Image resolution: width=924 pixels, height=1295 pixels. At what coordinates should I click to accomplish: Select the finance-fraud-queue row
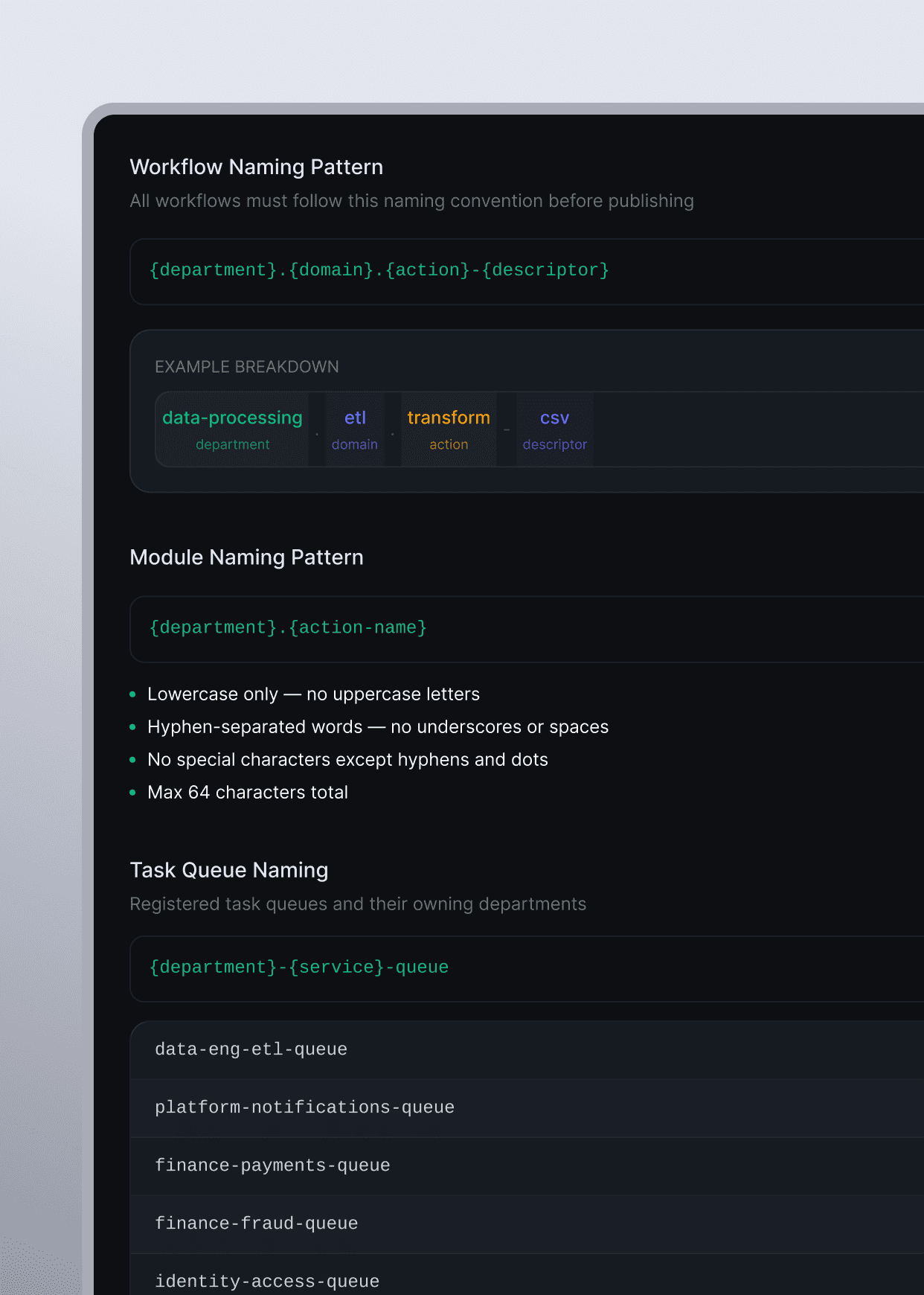[x=527, y=1224]
